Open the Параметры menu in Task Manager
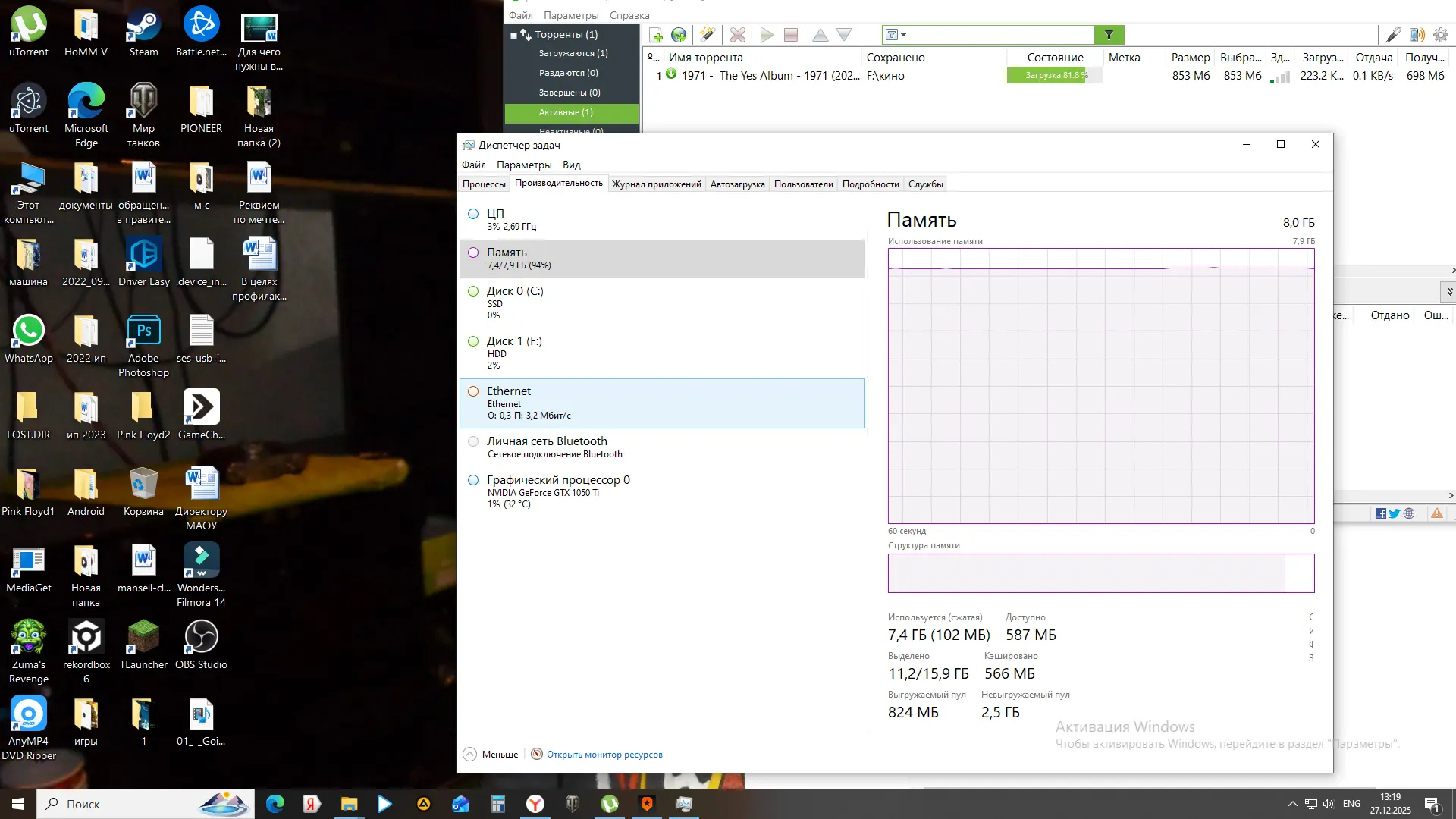The image size is (1456, 819). point(523,165)
